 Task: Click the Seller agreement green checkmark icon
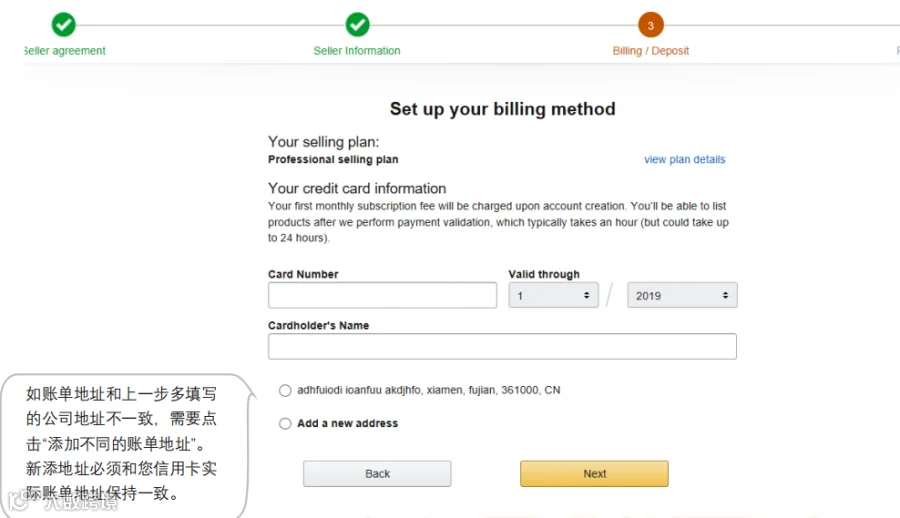63,25
